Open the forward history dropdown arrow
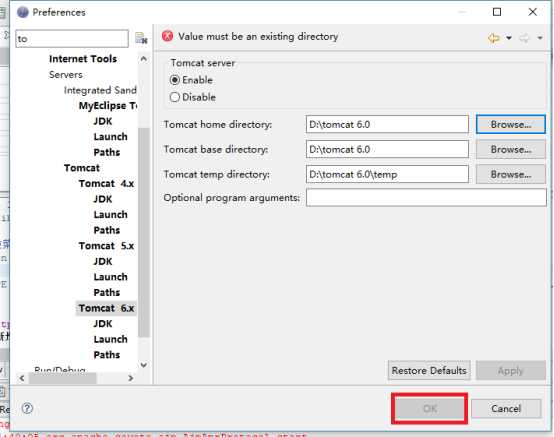Screen dimensions: 554x437 tap(540, 37)
